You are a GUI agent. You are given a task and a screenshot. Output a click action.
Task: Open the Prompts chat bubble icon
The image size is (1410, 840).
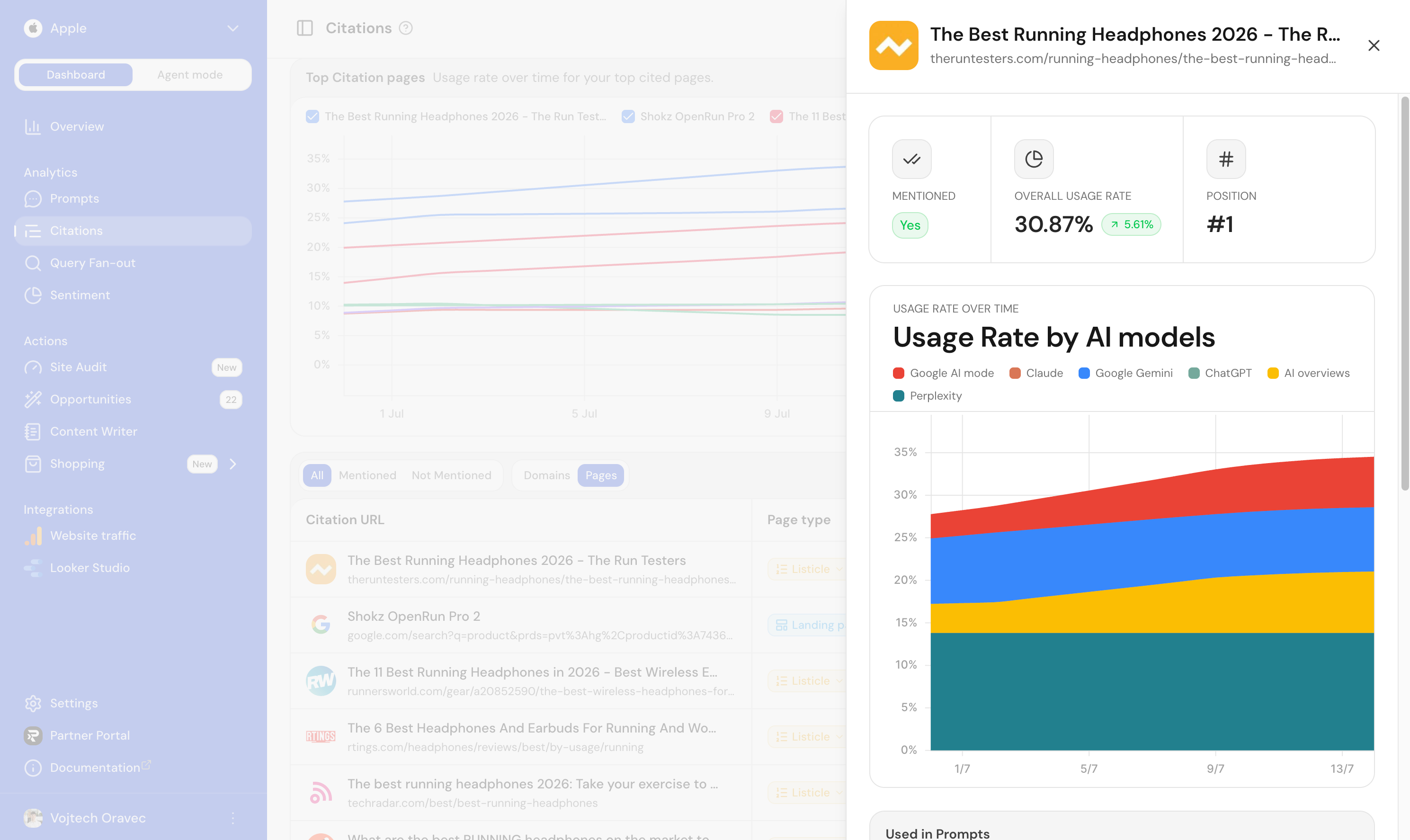pos(33,199)
